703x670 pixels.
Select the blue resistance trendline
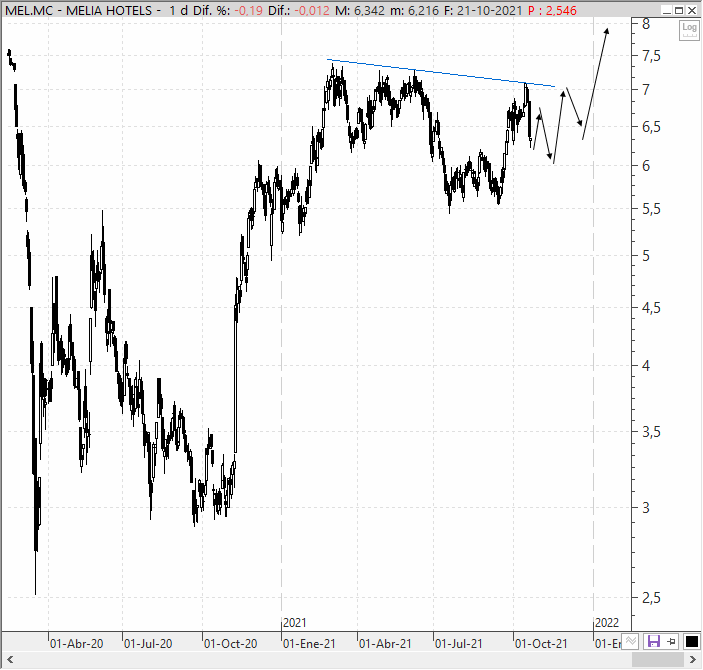(441, 73)
